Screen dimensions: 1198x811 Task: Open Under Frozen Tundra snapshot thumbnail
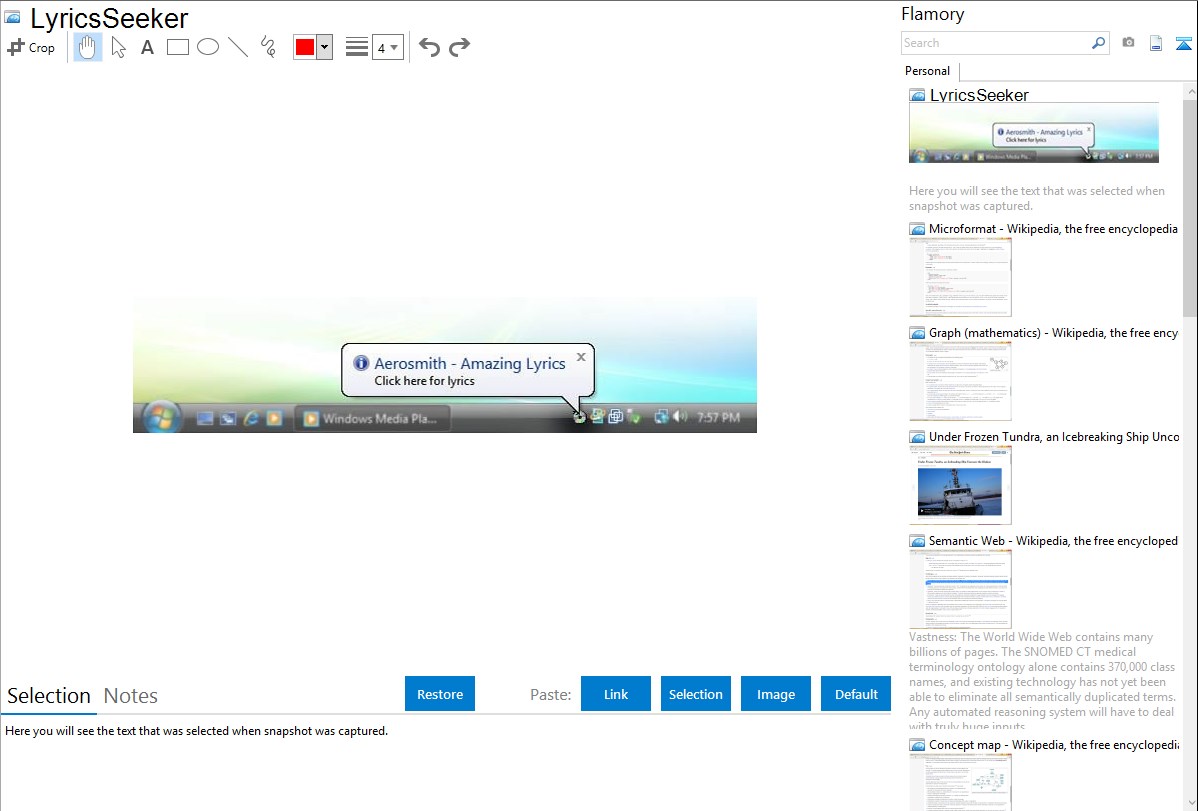point(960,485)
